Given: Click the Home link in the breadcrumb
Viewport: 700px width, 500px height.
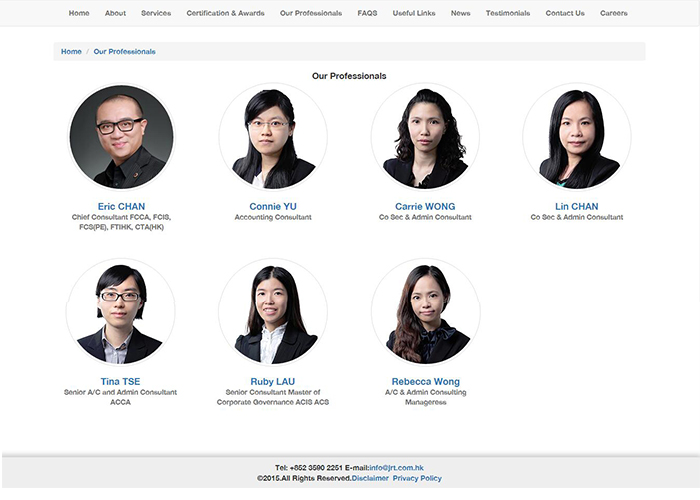Looking at the screenshot, I should tap(71, 51).
